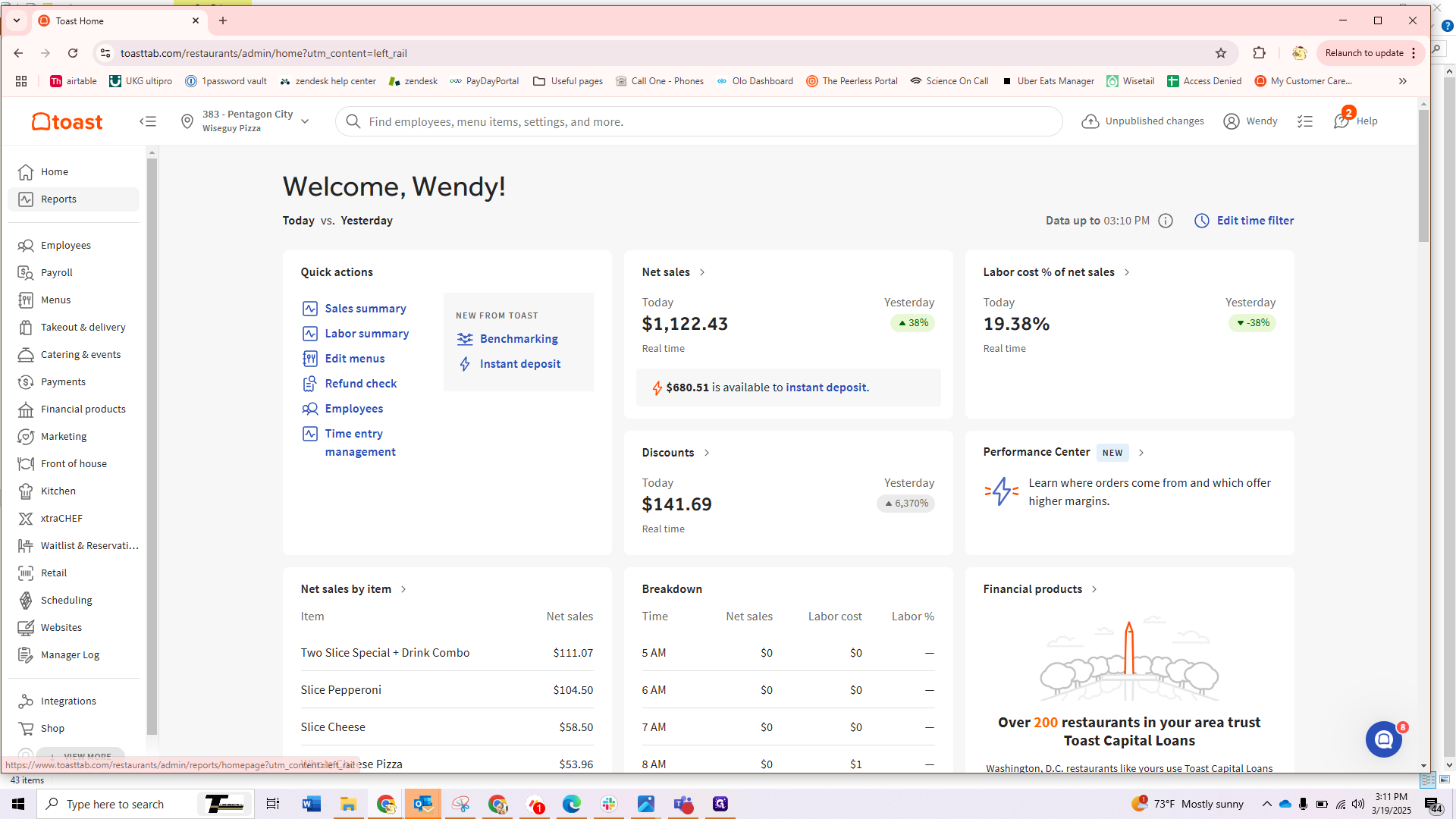The height and width of the screenshot is (819, 1456).
Task: Click the page vertical scrollbar
Action: tap(1423, 176)
